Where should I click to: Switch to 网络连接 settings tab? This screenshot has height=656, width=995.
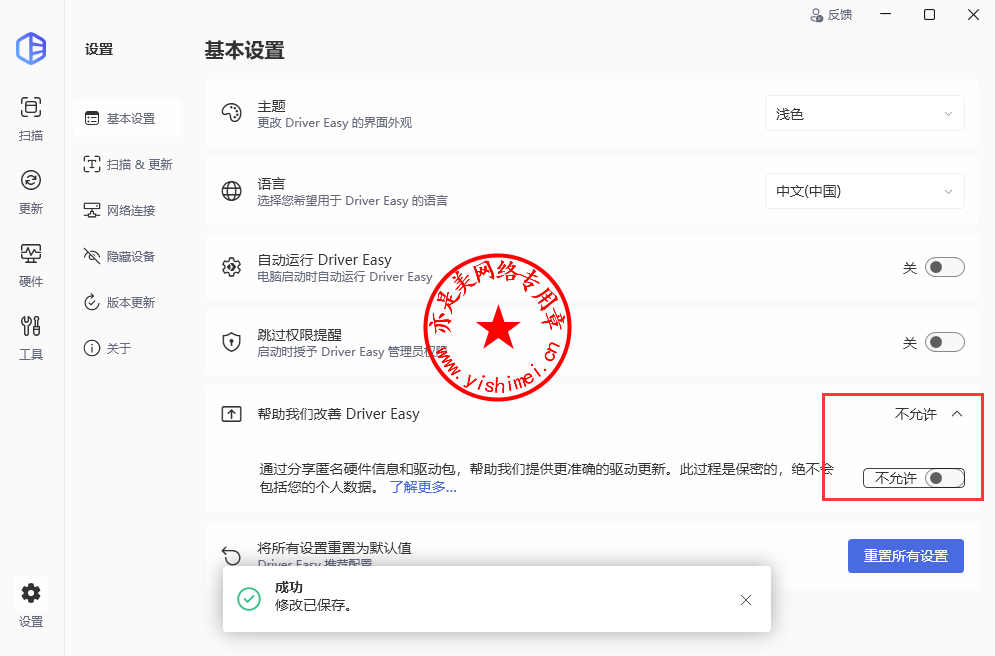pyautogui.click(x=127, y=210)
